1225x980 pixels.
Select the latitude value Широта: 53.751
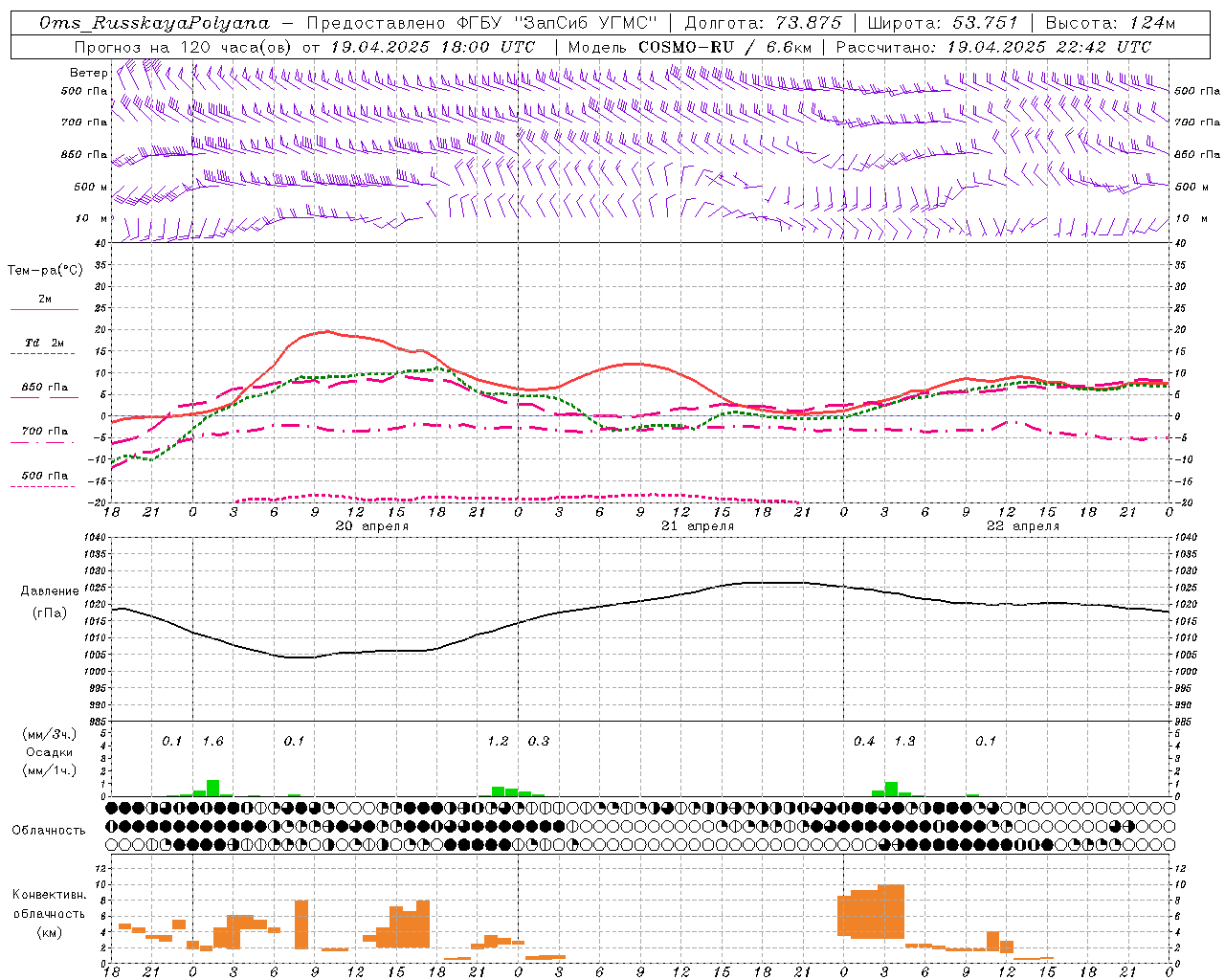pyautogui.click(x=943, y=23)
